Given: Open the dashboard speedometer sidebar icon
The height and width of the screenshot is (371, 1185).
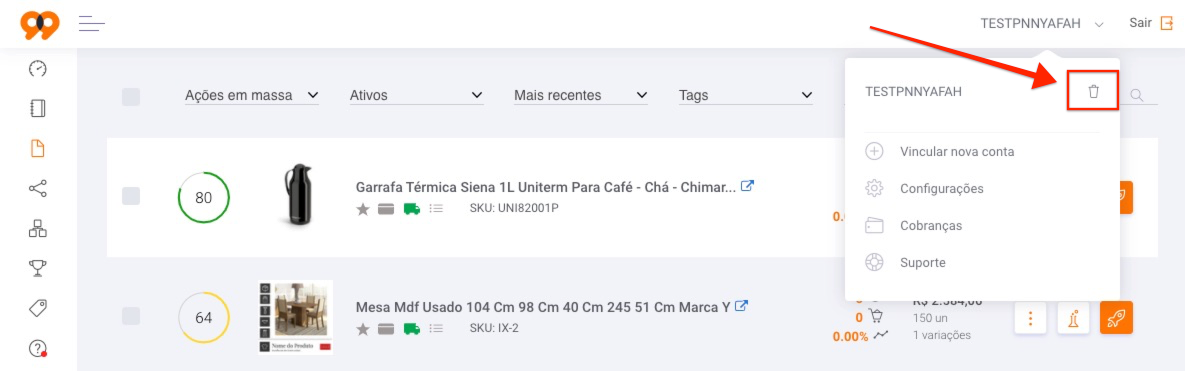Looking at the screenshot, I should point(38,69).
